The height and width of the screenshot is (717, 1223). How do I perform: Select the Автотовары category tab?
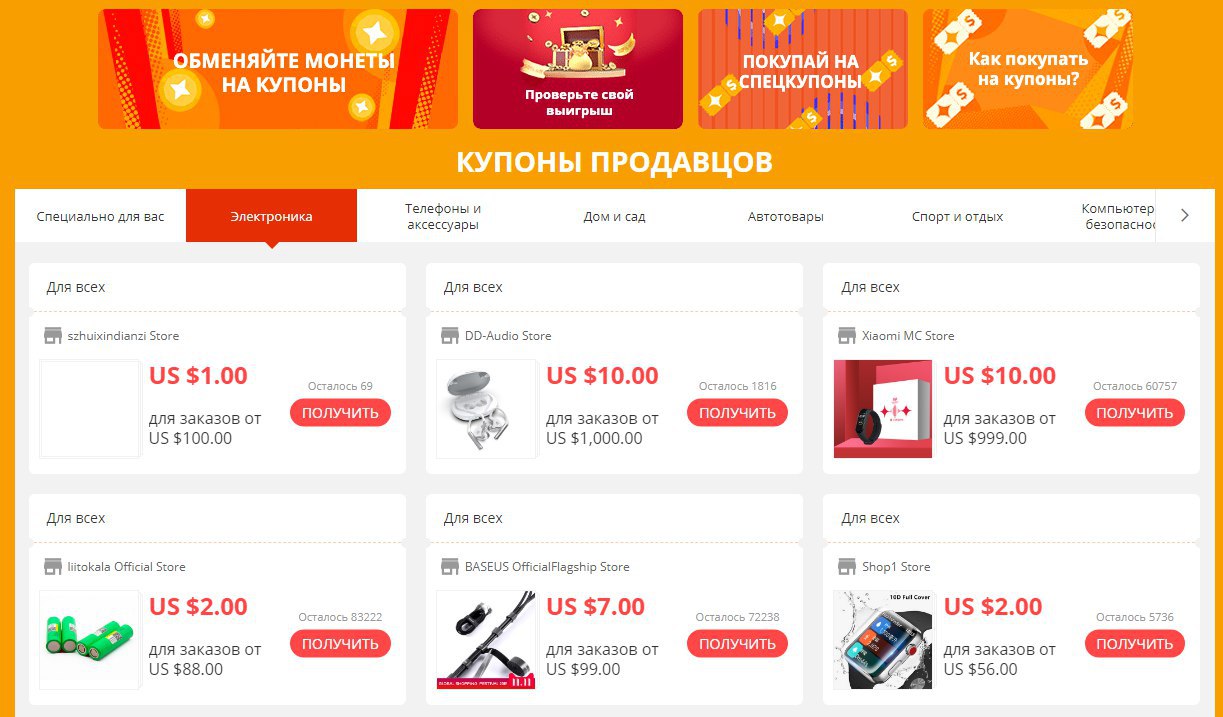(785, 216)
